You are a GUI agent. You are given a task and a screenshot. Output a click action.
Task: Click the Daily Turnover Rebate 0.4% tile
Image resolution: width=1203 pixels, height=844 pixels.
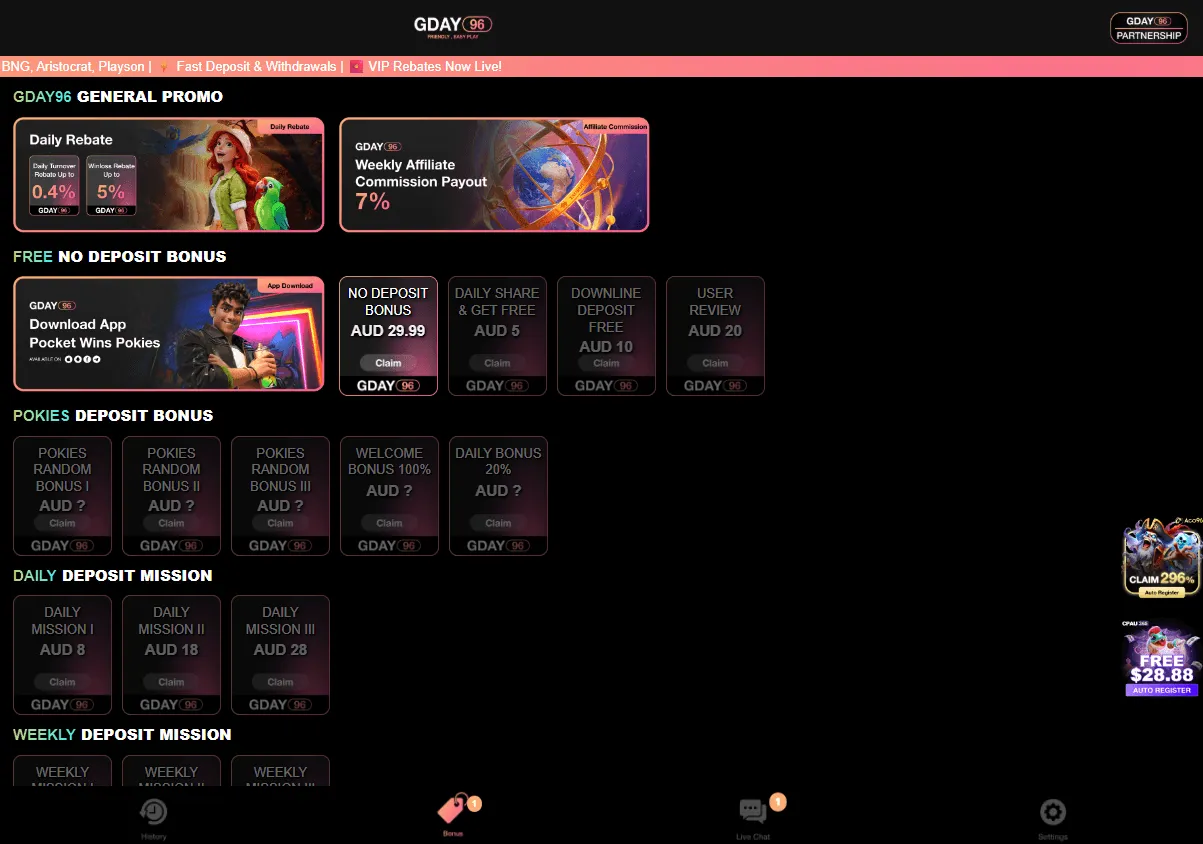coord(54,186)
